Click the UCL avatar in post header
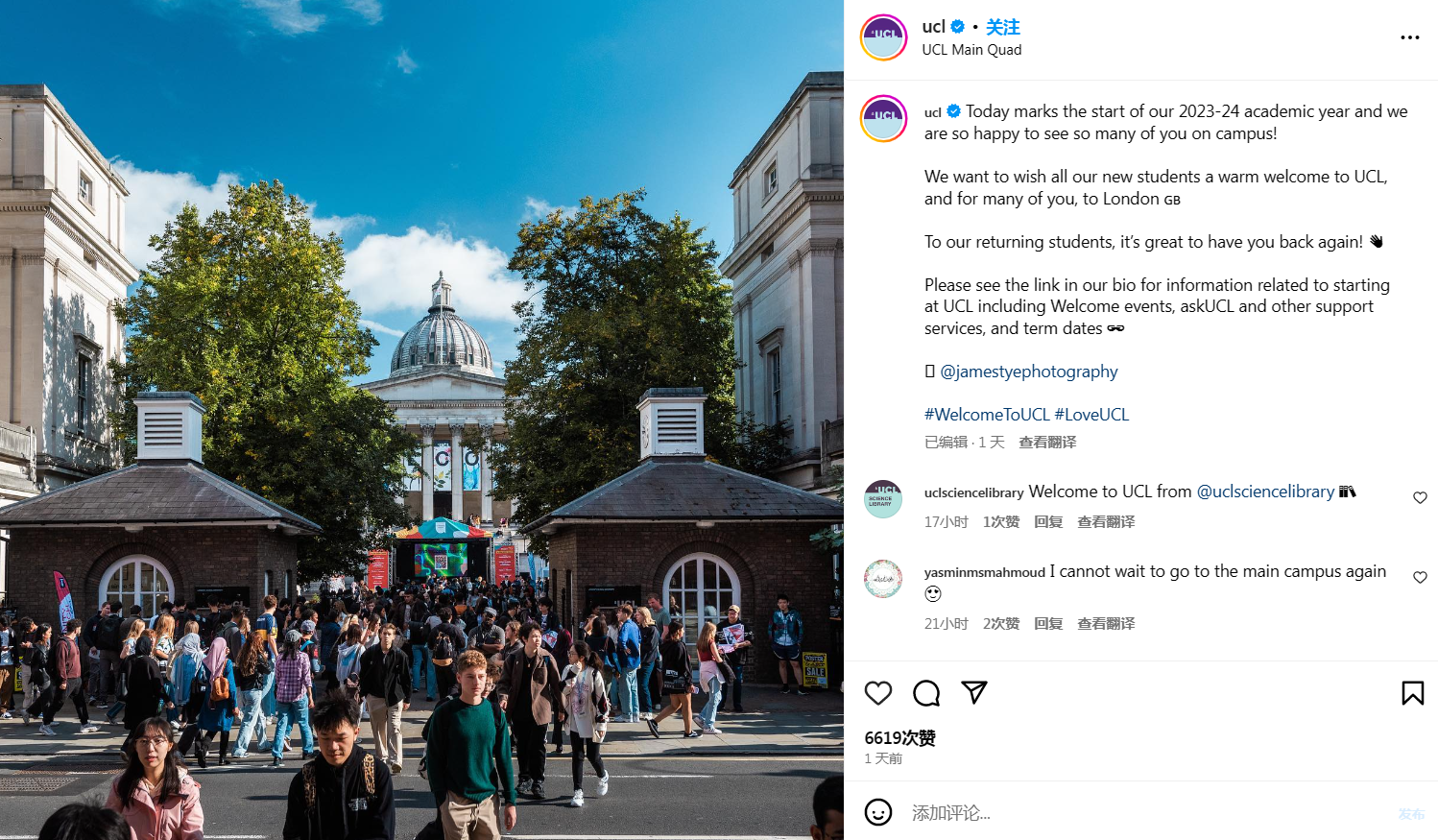 [884, 37]
